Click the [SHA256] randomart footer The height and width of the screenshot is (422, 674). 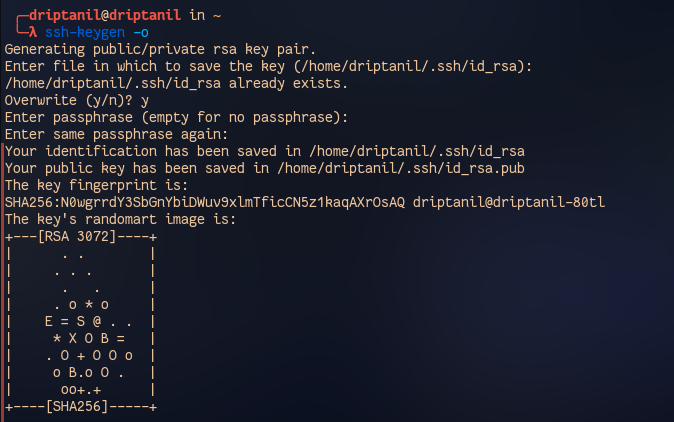tap(81, 406)
